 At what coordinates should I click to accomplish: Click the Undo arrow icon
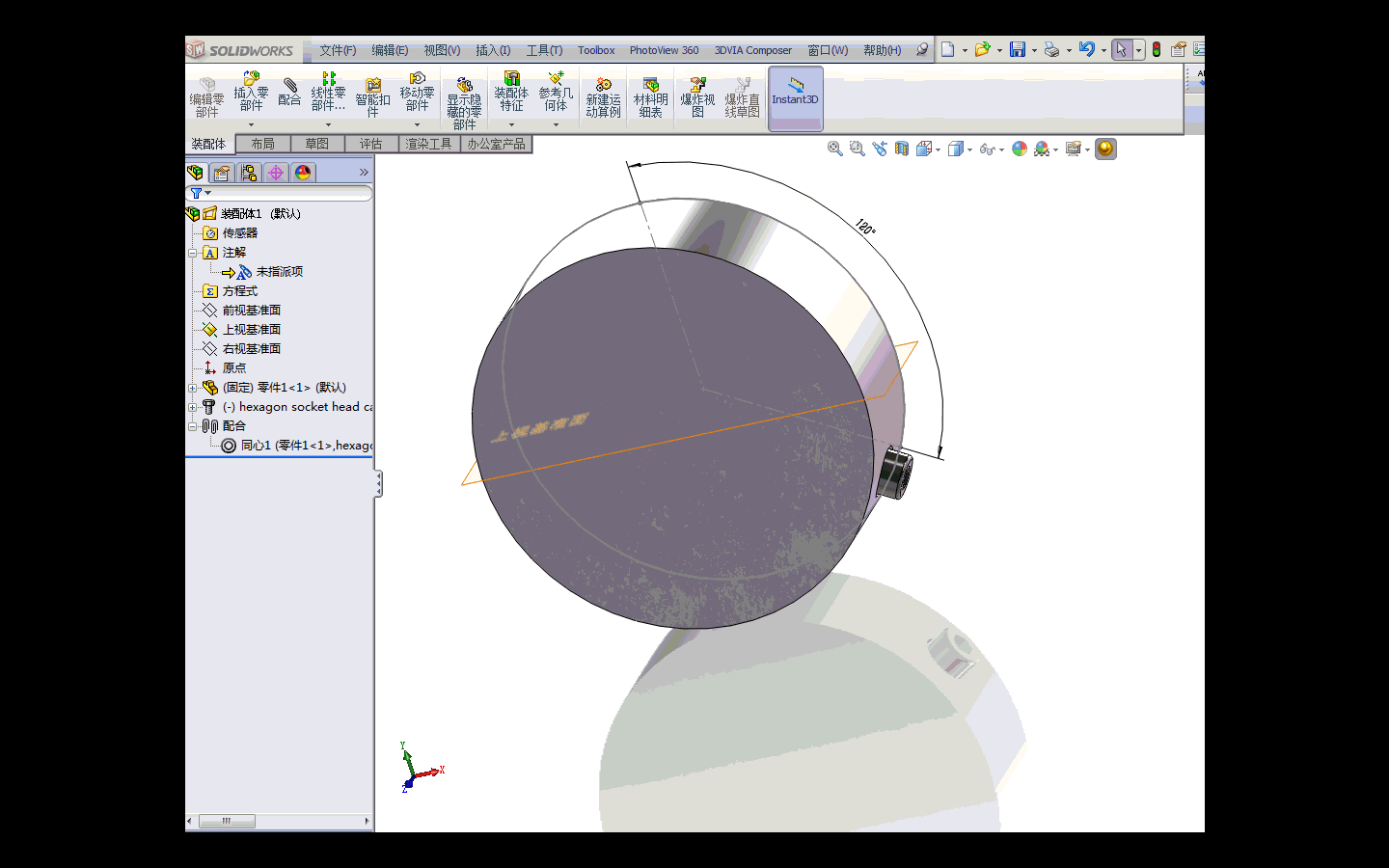(x=1086, y=49)
